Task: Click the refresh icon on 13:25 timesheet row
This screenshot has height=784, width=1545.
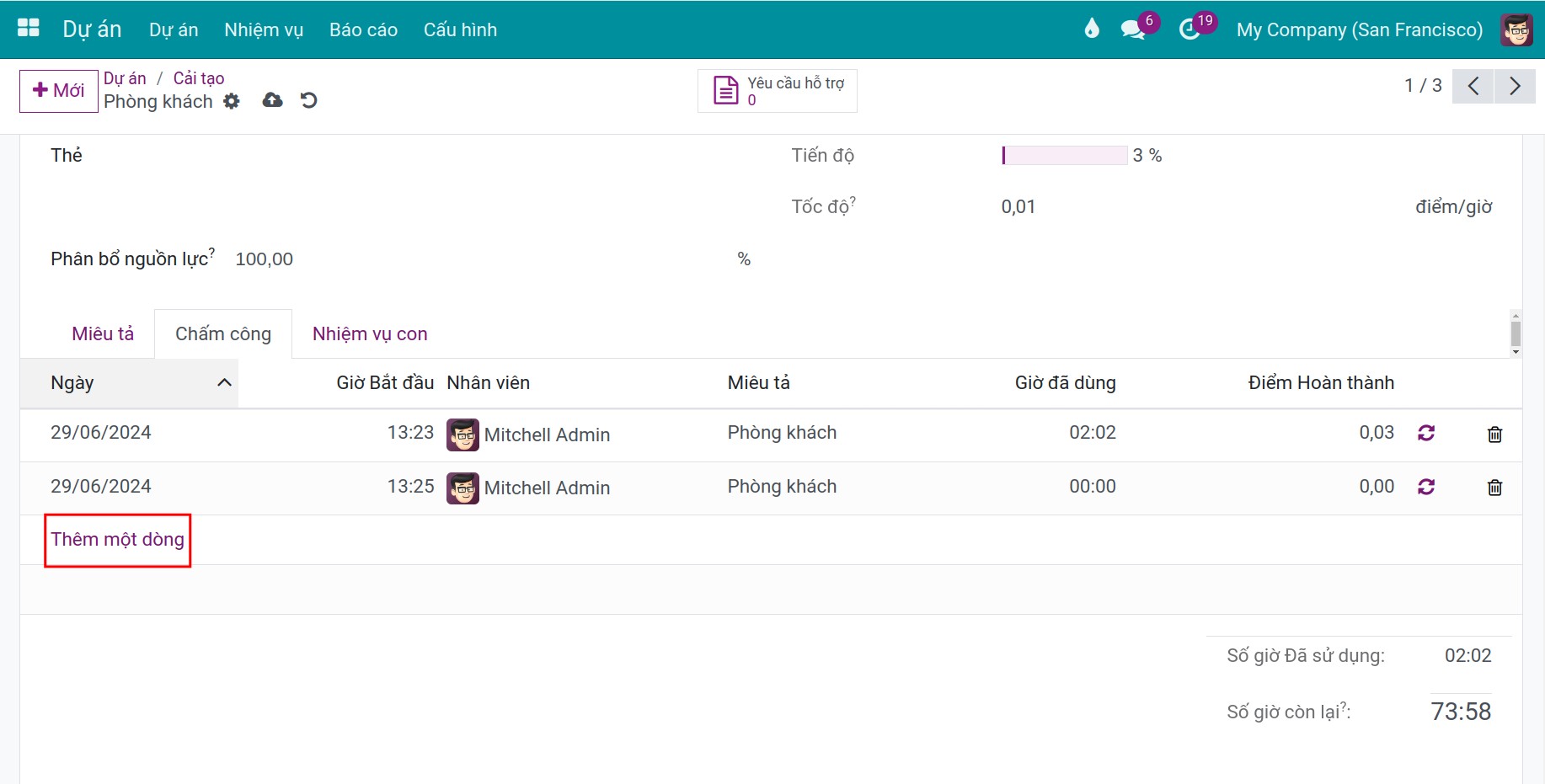Action: [1426, 487]
